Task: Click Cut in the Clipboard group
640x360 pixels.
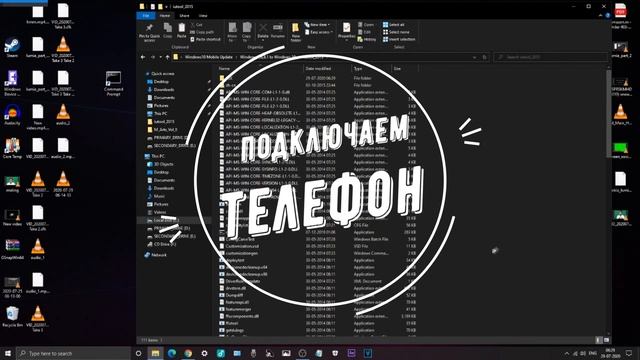Action: 197,25
